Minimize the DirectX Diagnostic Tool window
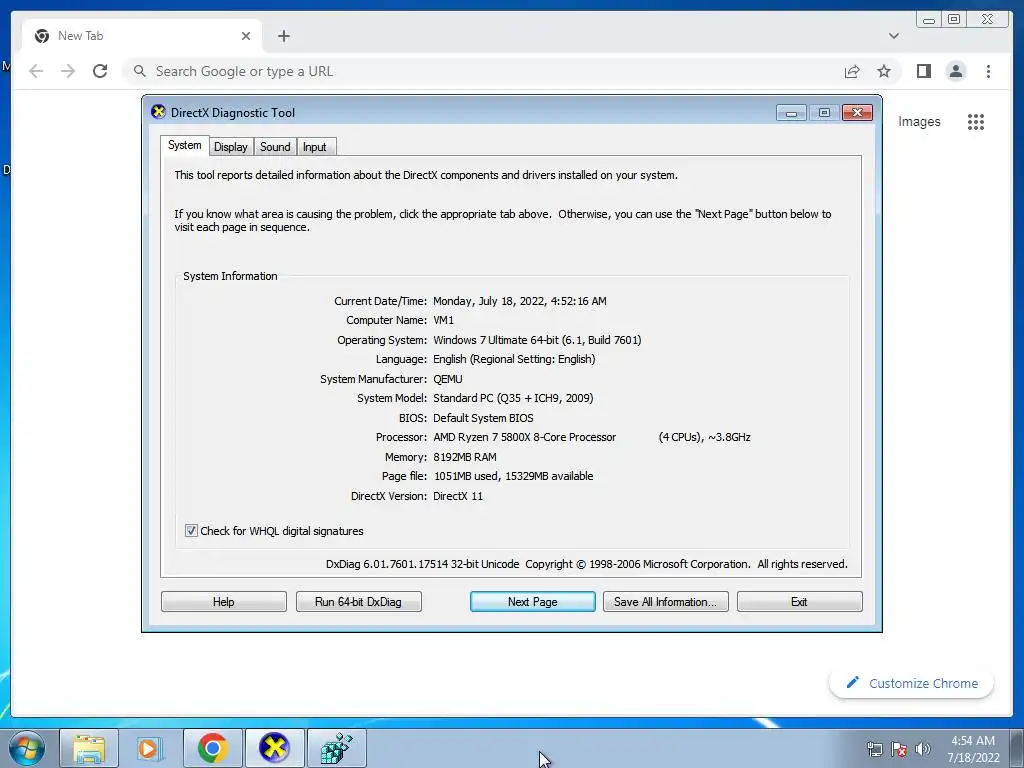 pyautogui.click(x=791, y=112)
